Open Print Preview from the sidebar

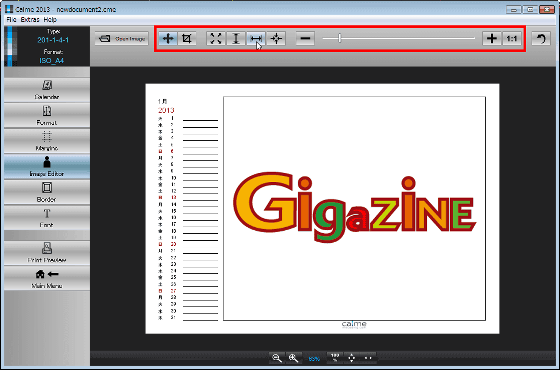tap(47, 252)
